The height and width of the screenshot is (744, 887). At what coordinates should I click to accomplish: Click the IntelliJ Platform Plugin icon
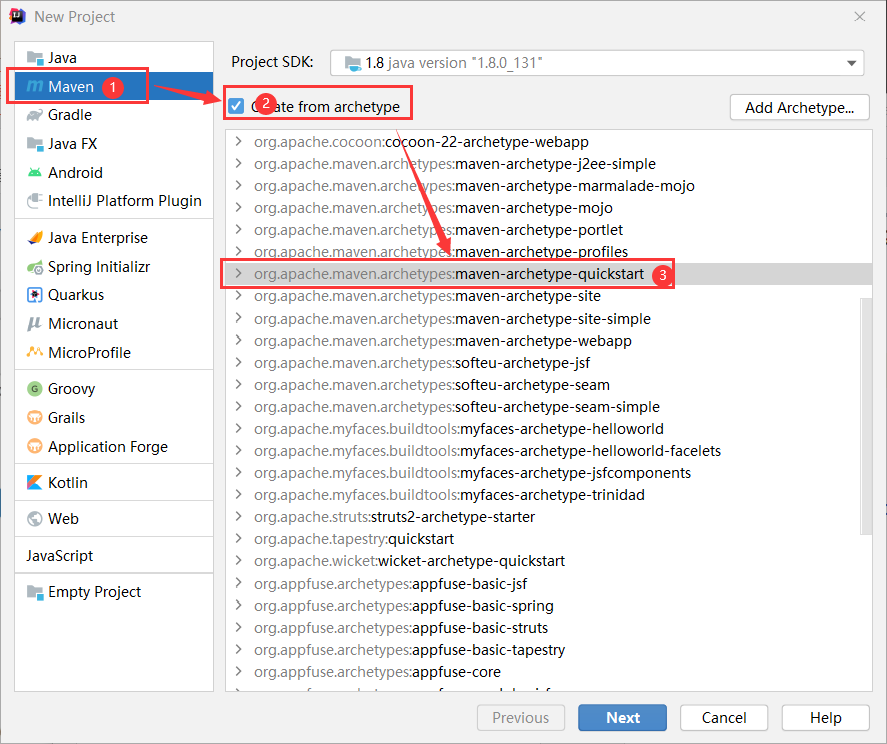coord(35,201)
